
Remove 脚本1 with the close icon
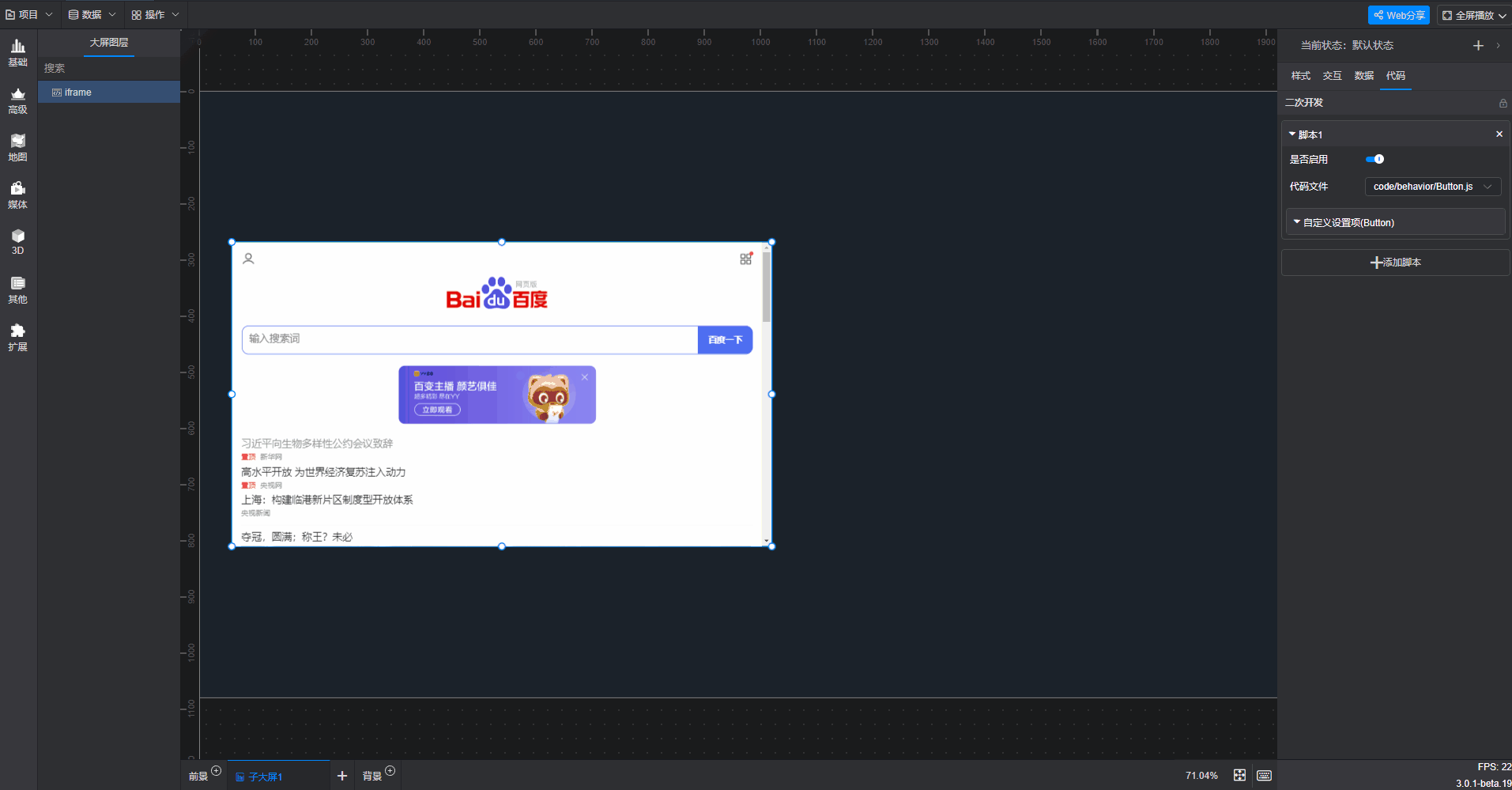pos(1499,134)
